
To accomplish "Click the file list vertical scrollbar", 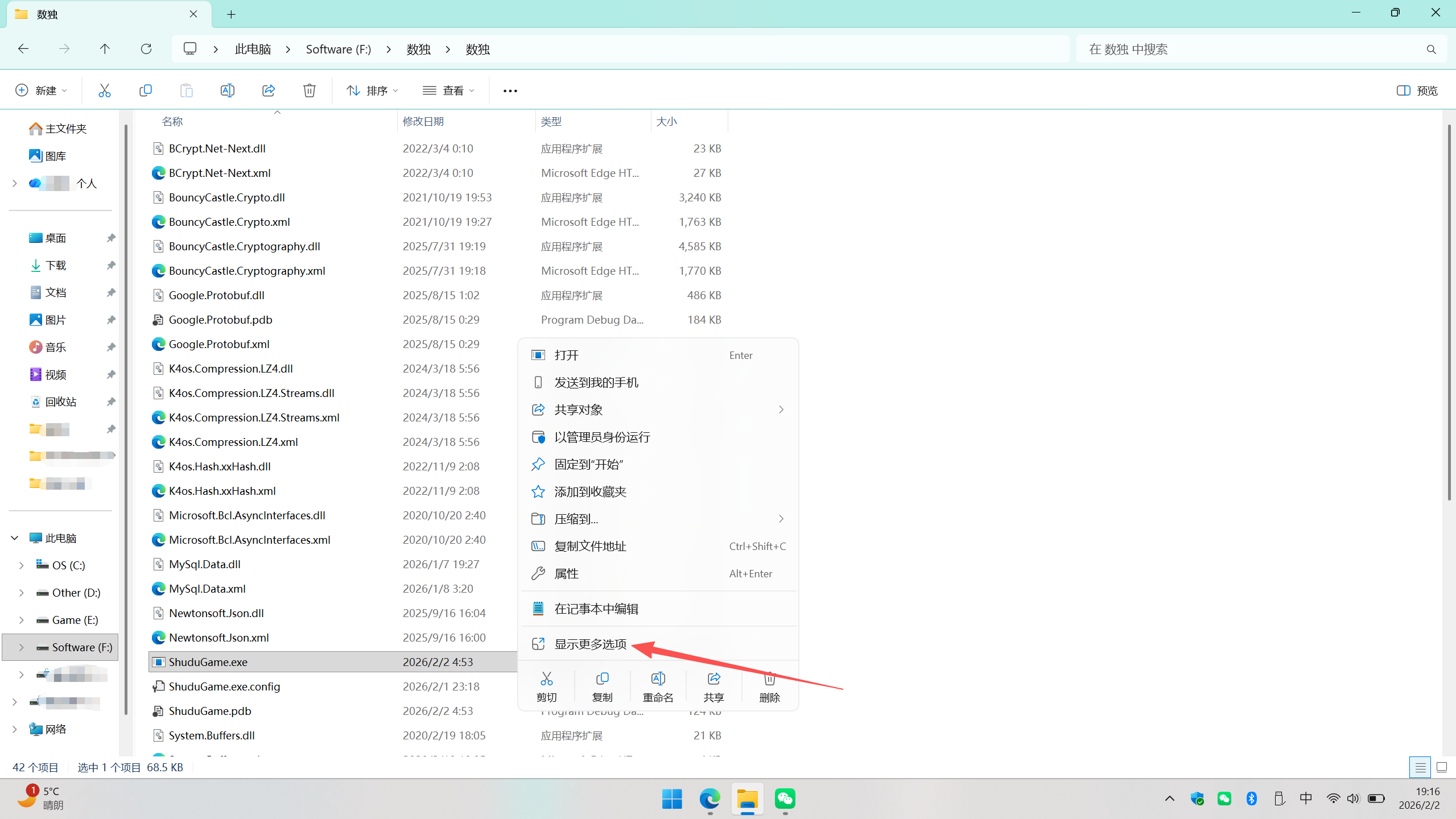I will point(1448,313).
